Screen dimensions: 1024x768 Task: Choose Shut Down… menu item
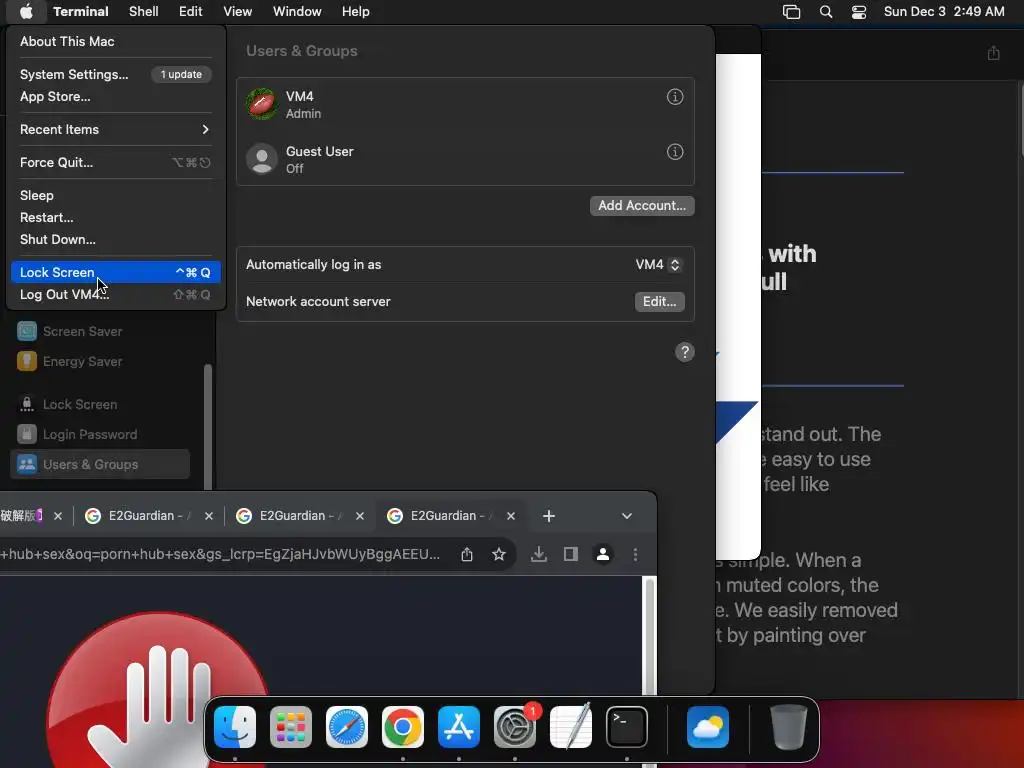(116, 240)
